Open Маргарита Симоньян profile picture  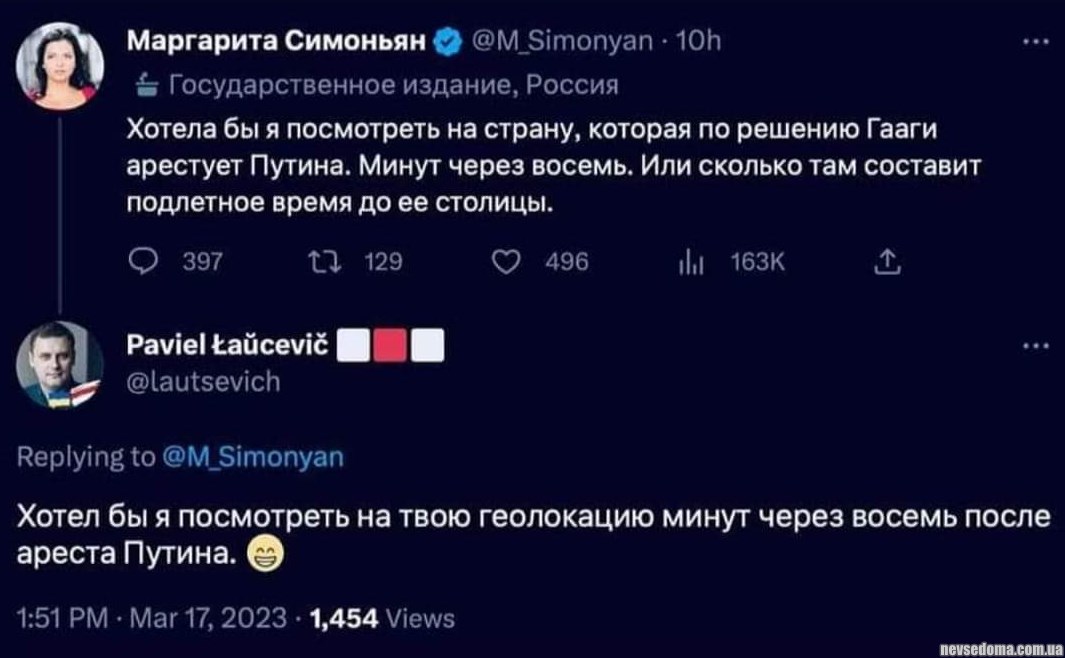point(60,65)
